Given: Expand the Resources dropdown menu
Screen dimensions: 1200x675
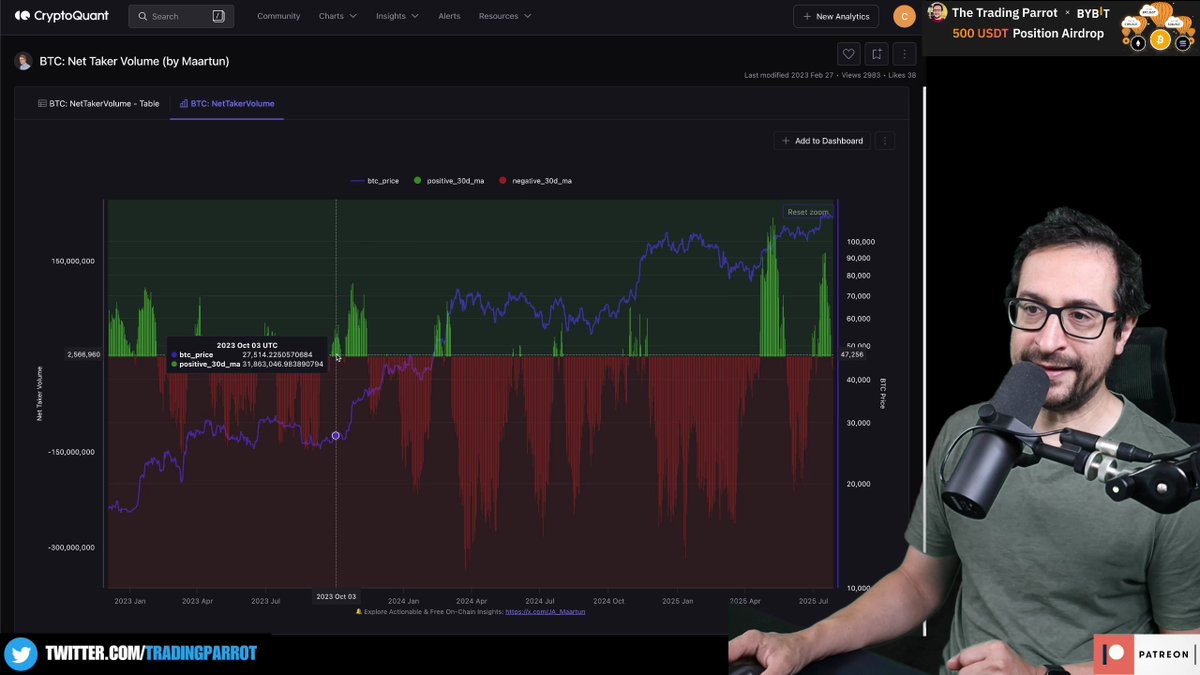Looking at the screenshot, I should pyautogui.click(x=505, y=16).
